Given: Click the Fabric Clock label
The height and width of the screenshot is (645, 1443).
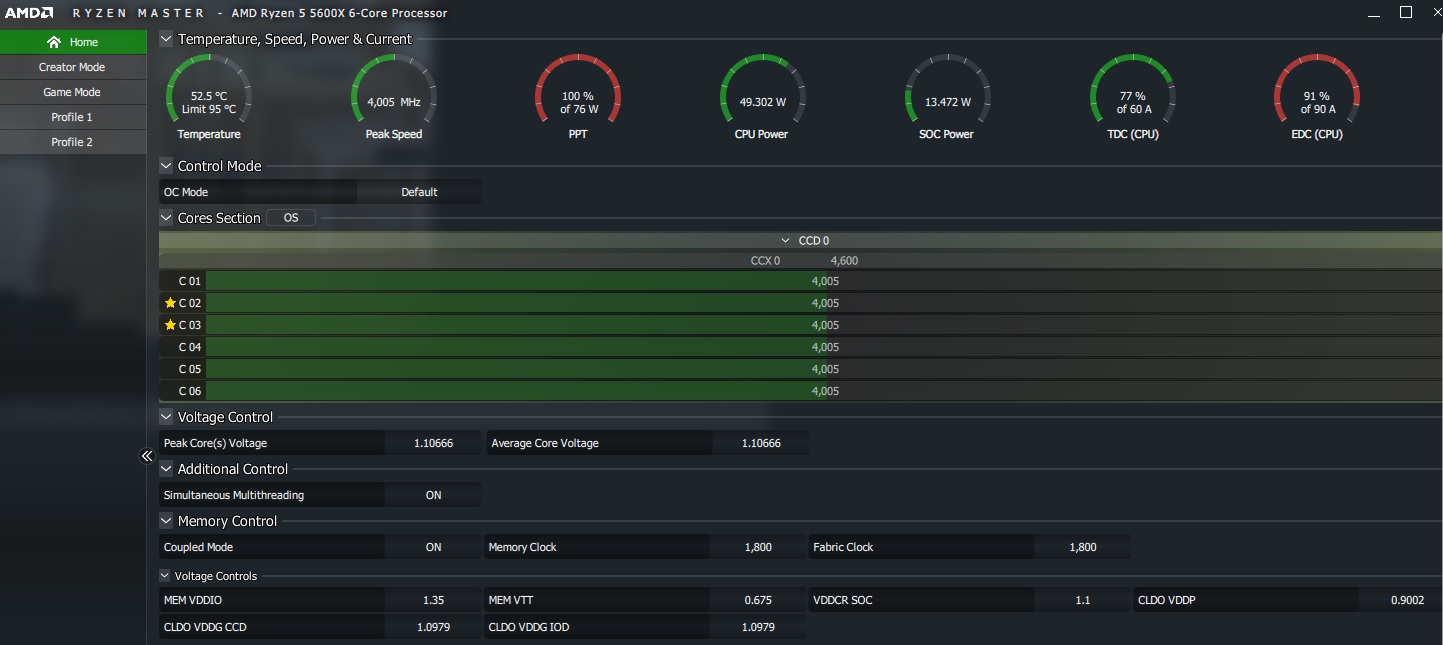Looking at the screenshot, I should (x=843, y=547).
